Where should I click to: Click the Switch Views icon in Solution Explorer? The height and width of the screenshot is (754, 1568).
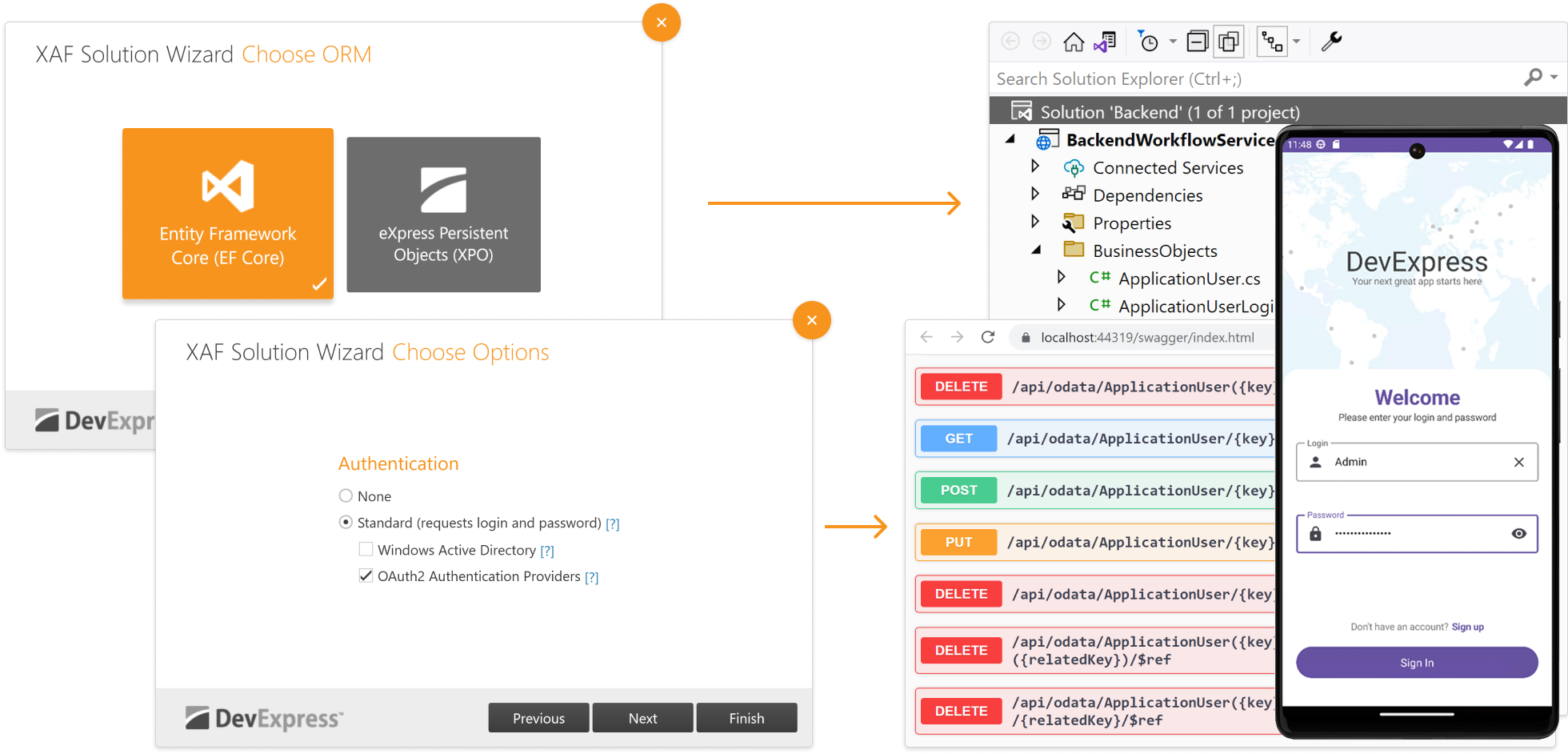click(1105, 42)
